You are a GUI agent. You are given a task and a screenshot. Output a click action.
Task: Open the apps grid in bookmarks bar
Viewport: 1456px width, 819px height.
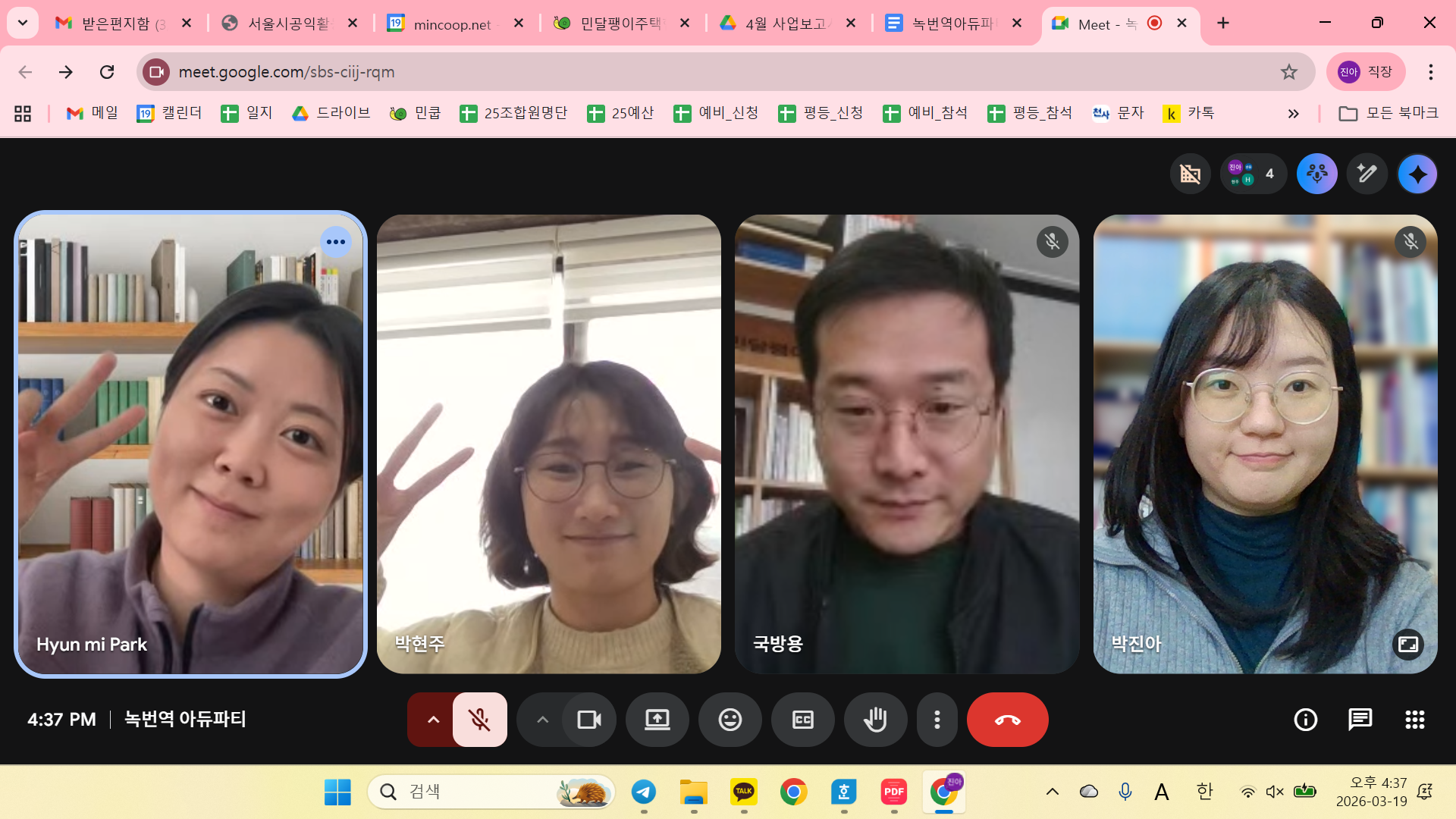click(23, 114)
